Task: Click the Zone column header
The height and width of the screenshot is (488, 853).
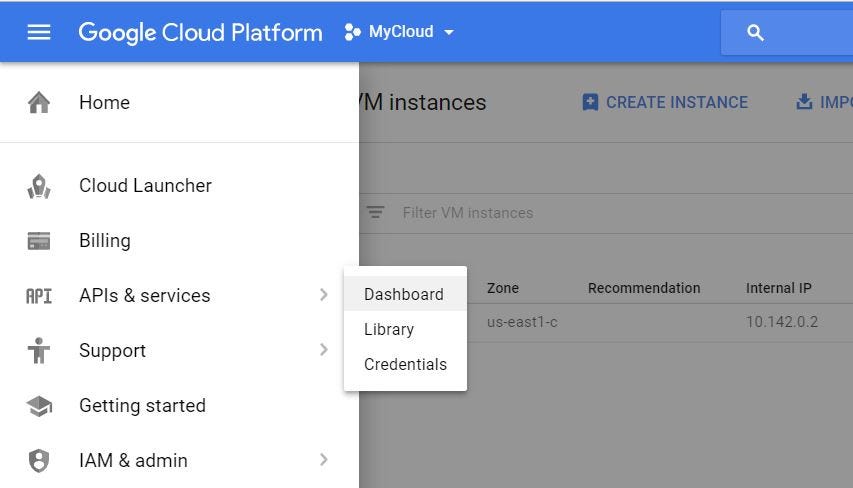Action: click(503, 288)
